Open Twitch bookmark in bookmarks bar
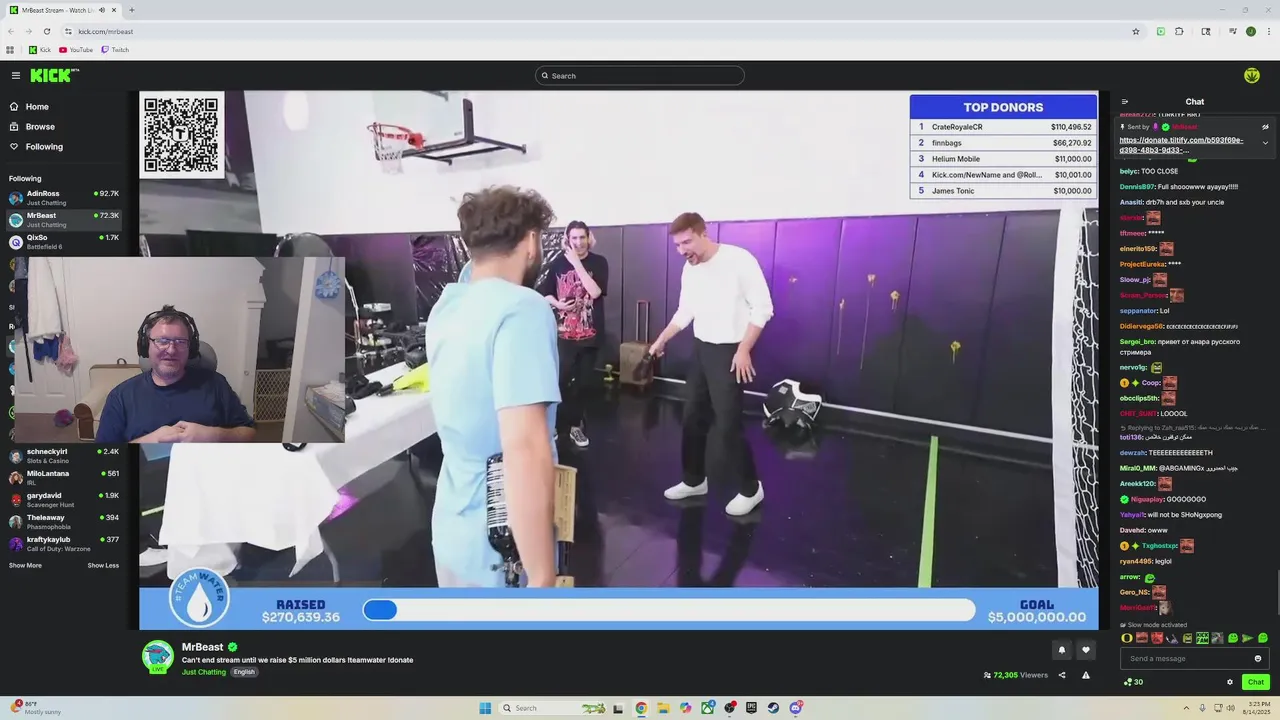The height and width of the screenshot is (720, 1280). pos(115,50)
